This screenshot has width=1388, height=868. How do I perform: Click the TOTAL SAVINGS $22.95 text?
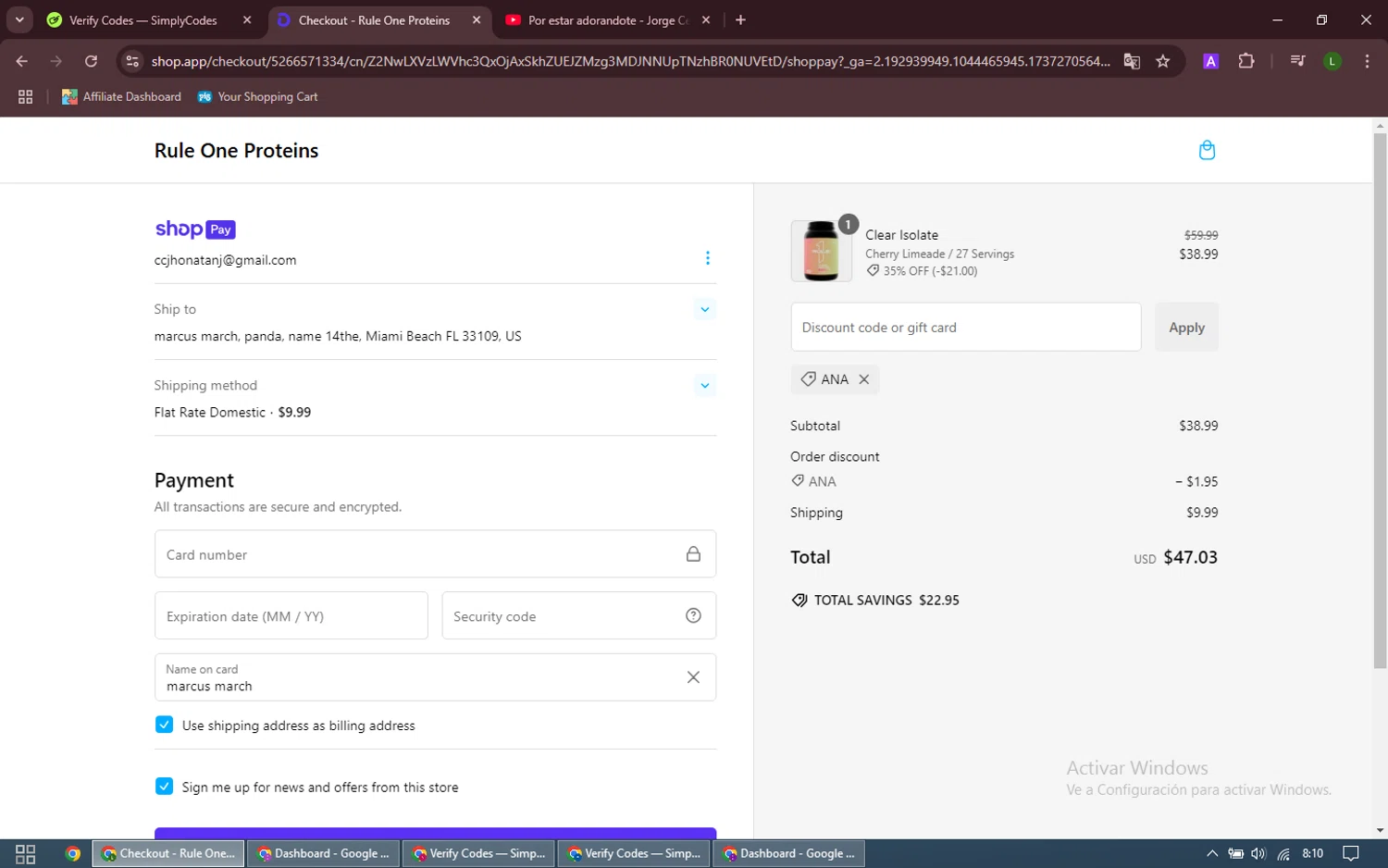(886, 600)
